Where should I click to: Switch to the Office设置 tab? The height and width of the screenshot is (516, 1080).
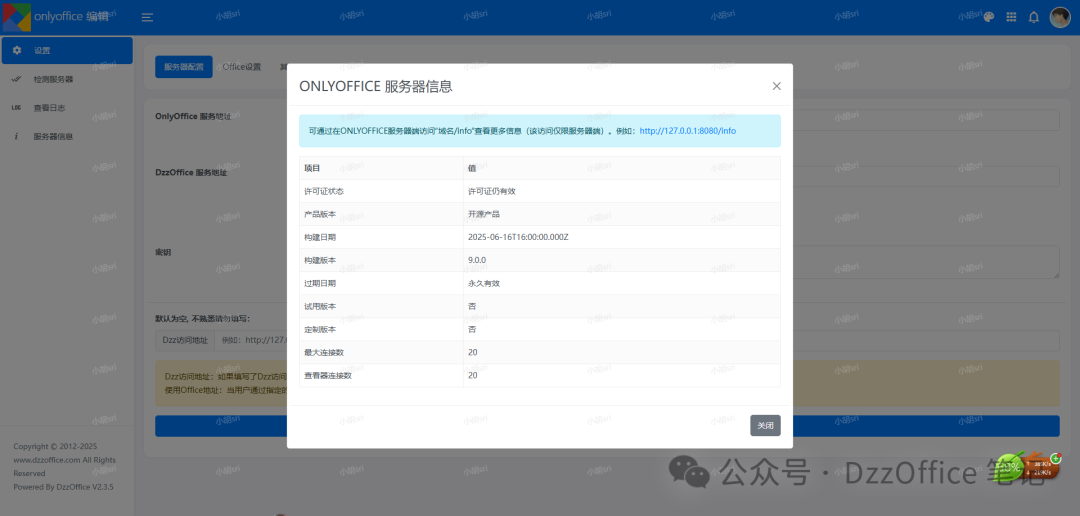pyautogui.click(x=242, y=67)
